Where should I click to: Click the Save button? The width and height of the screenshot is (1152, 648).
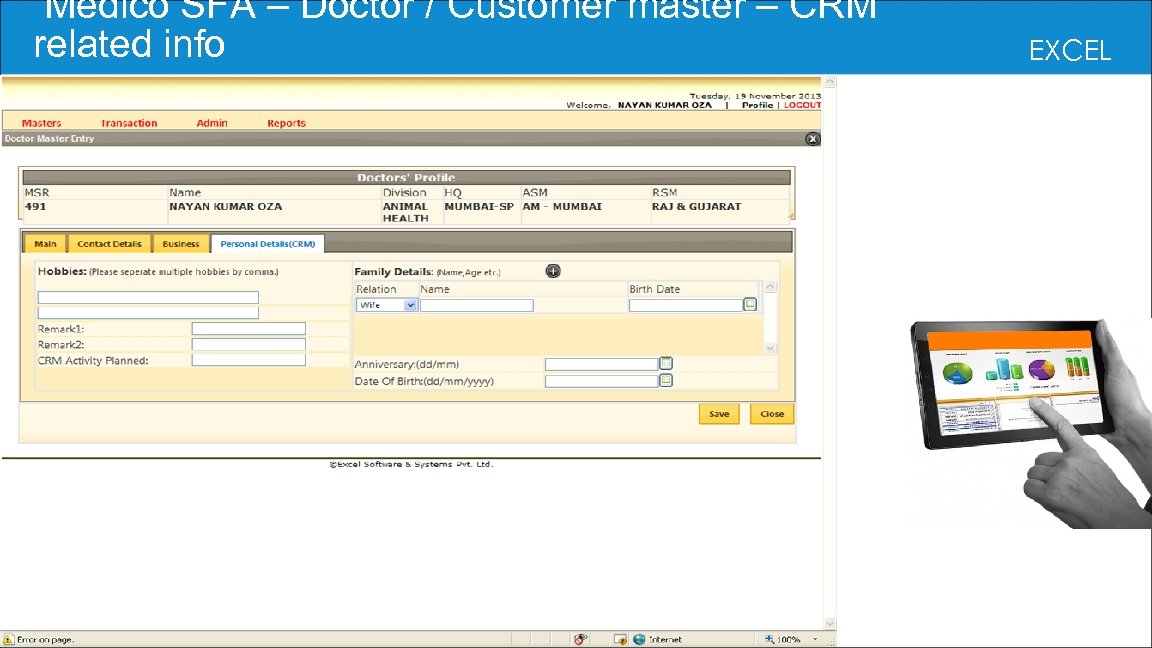[x=719, y=413]
